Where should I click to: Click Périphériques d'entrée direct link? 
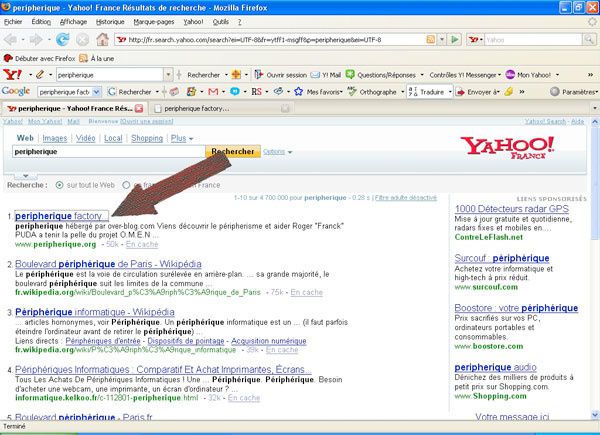(x=103, y=341)
